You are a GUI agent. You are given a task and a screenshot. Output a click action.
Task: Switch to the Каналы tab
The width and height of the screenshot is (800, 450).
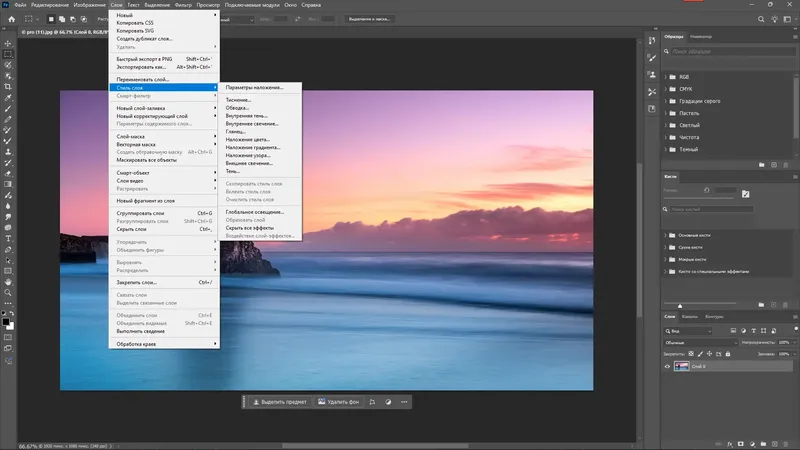tap(690, 317)
